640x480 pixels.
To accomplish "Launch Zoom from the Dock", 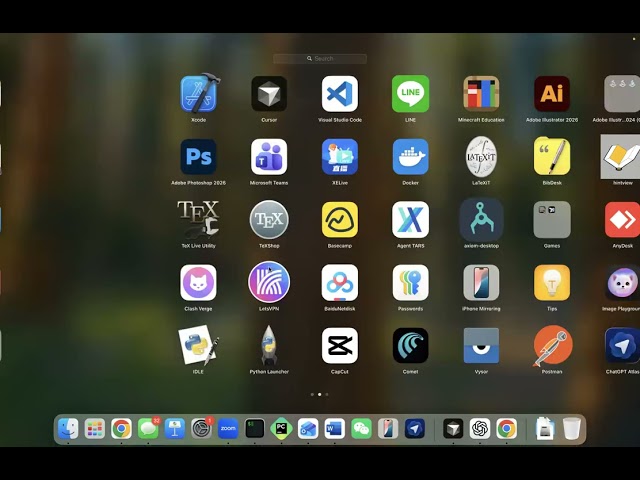I will 228,429.
